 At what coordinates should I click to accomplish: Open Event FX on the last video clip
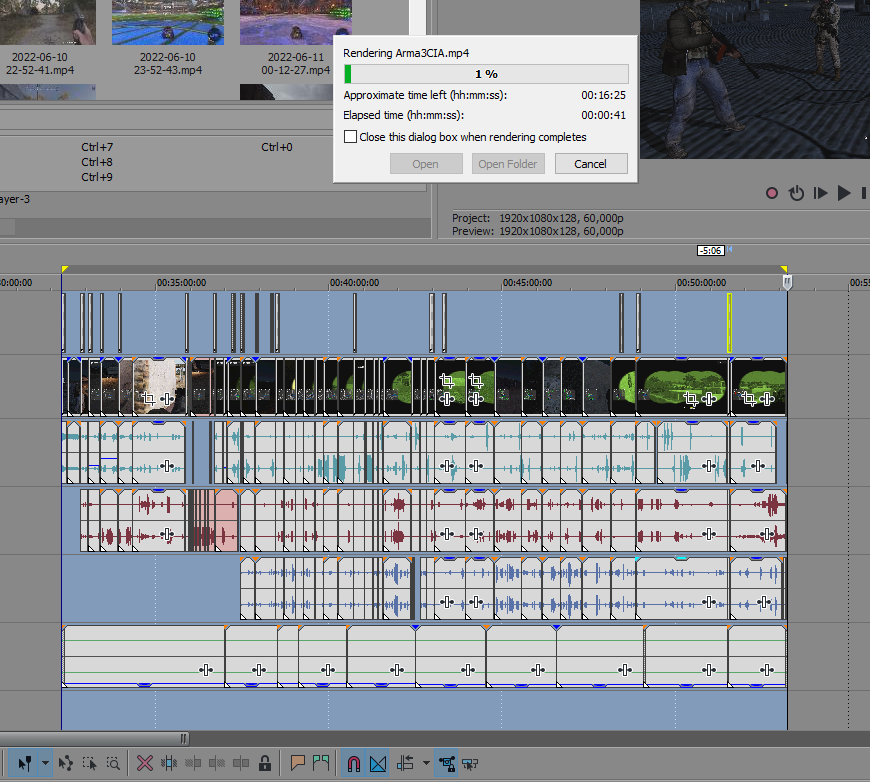pyautogui.click(x=767, y=398)
